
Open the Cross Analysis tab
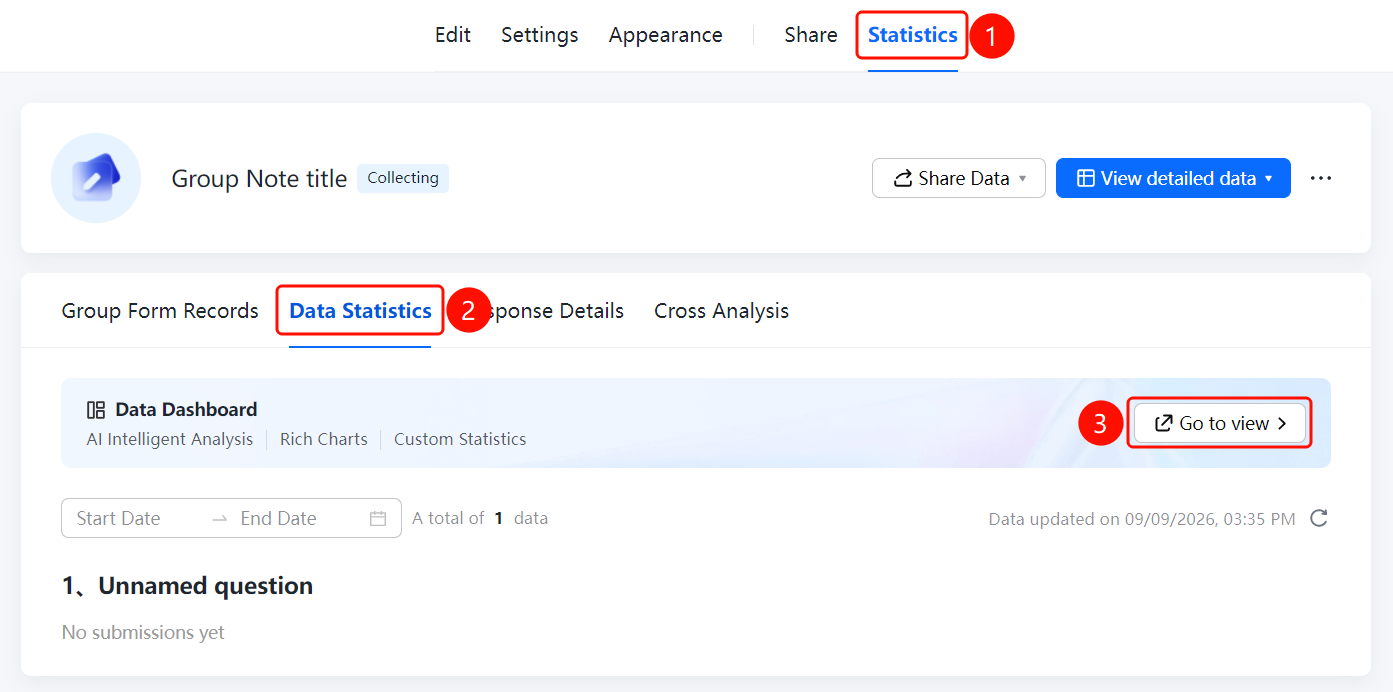pyautogui.click(x=721, y=311)
